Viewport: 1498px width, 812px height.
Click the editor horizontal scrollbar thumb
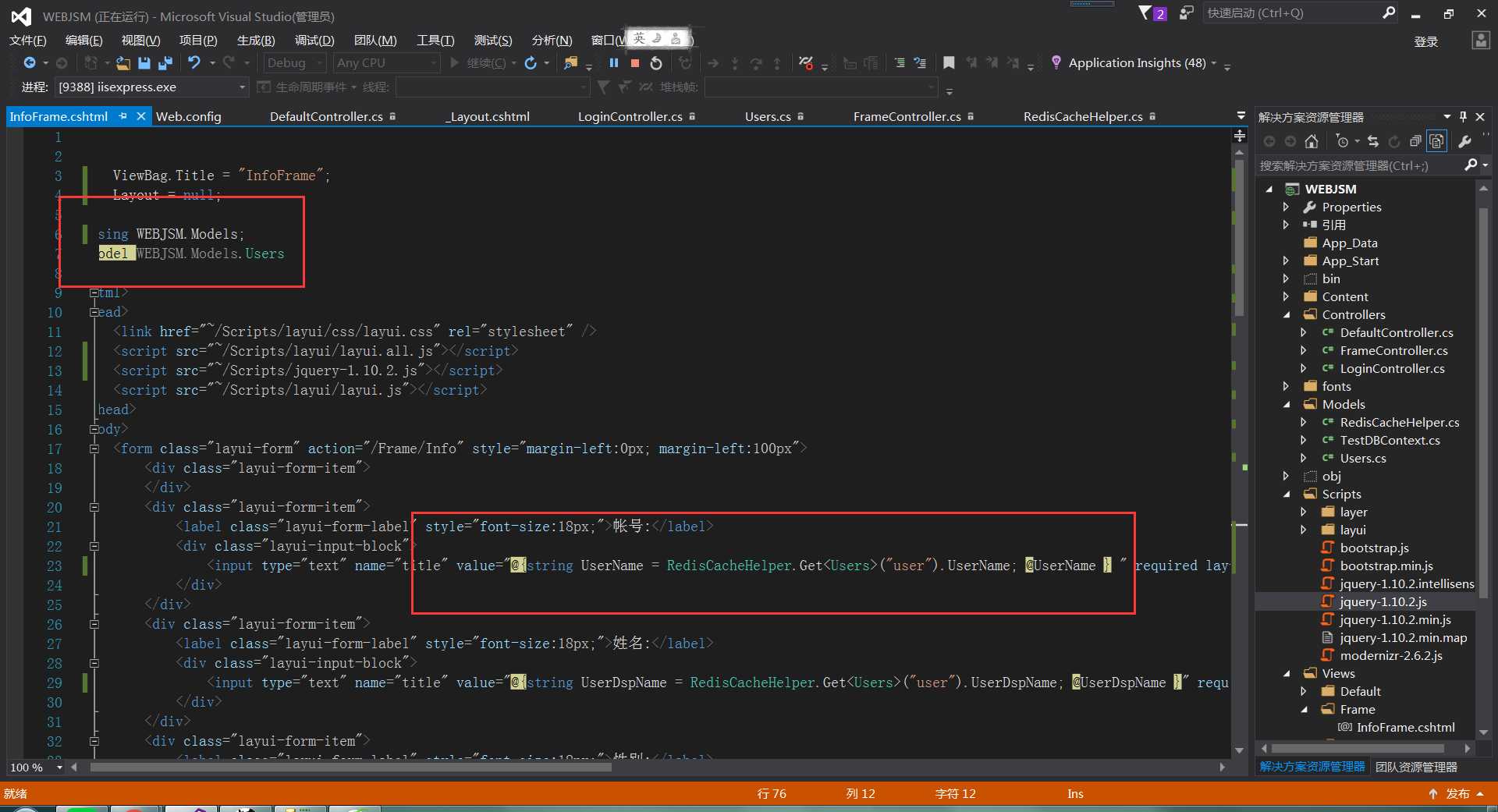coord(351,768)
